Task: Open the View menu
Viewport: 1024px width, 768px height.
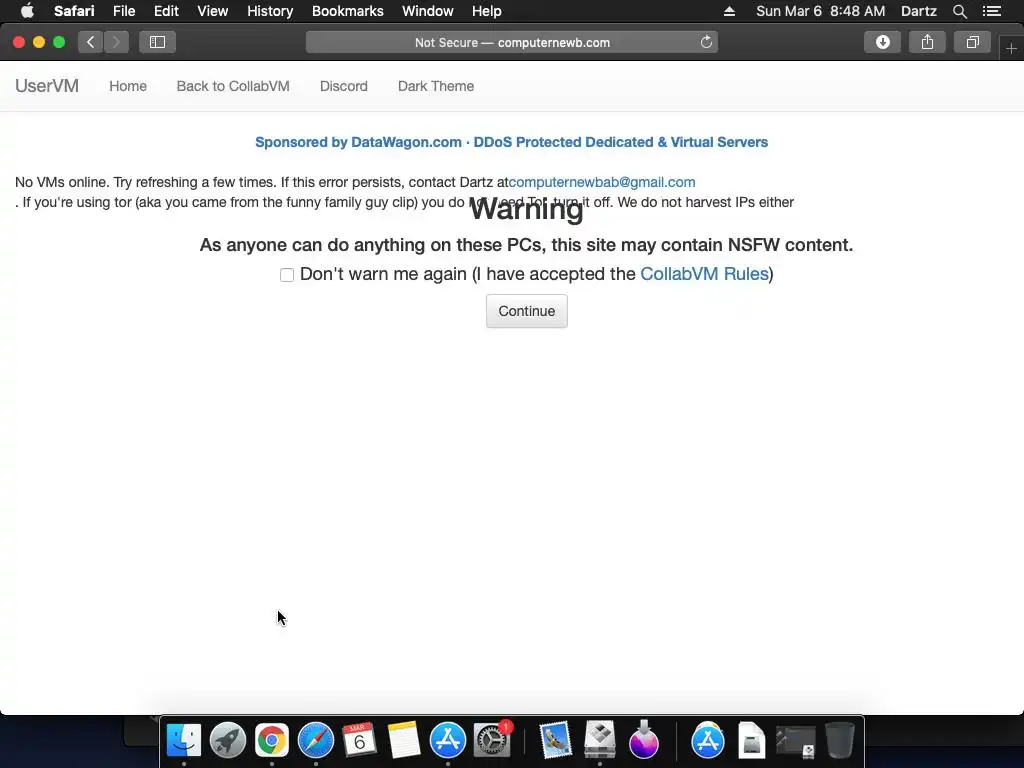Action: (213, 11)
